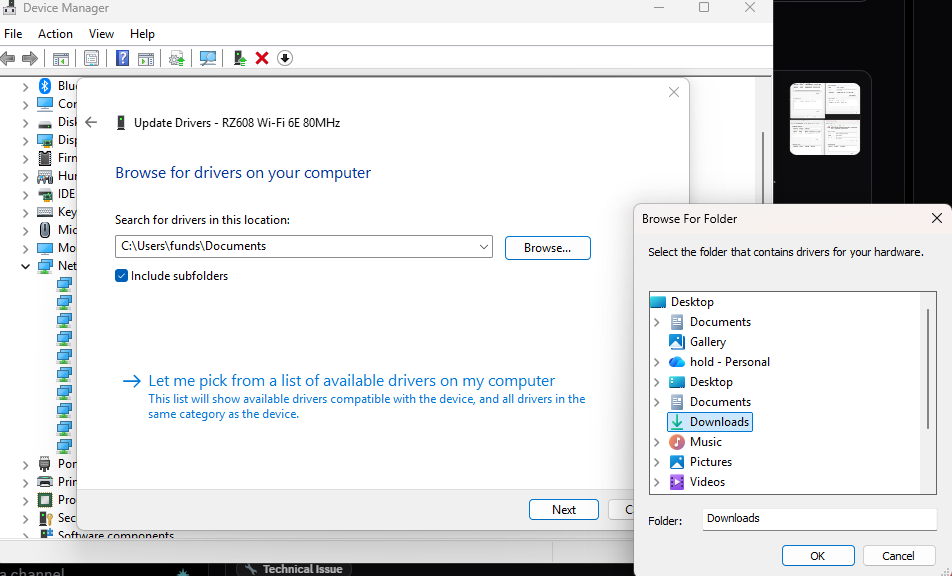The image size is (952, 576).
Task: Open the File menu
Action: 13,34
